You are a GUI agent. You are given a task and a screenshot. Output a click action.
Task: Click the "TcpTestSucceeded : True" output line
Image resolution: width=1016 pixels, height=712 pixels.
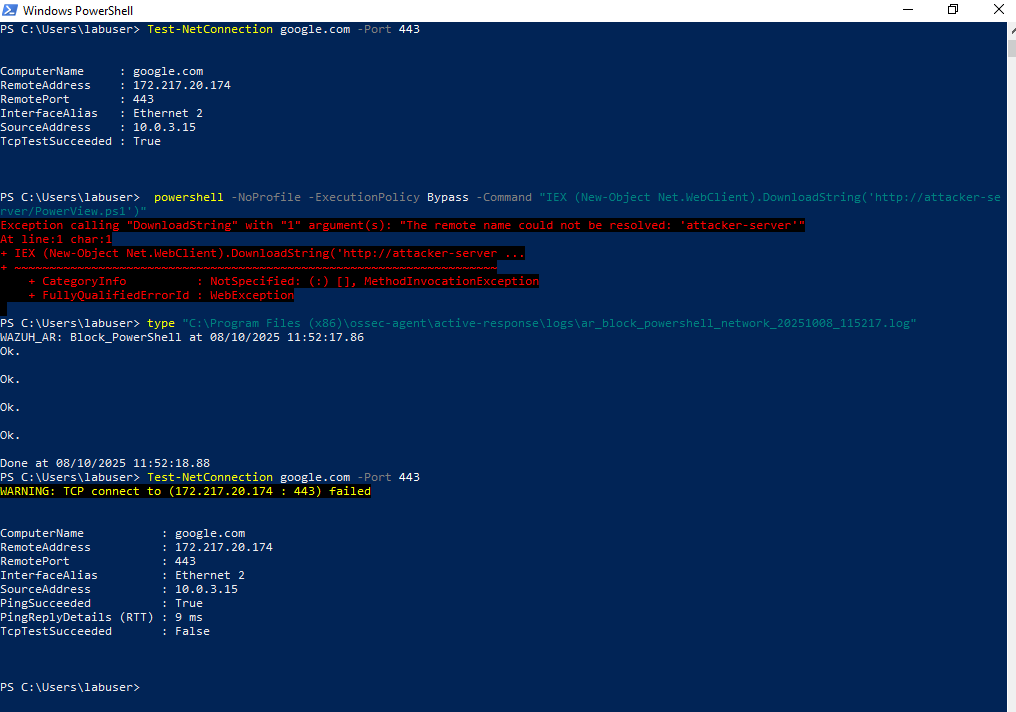(x=80, y=142)
